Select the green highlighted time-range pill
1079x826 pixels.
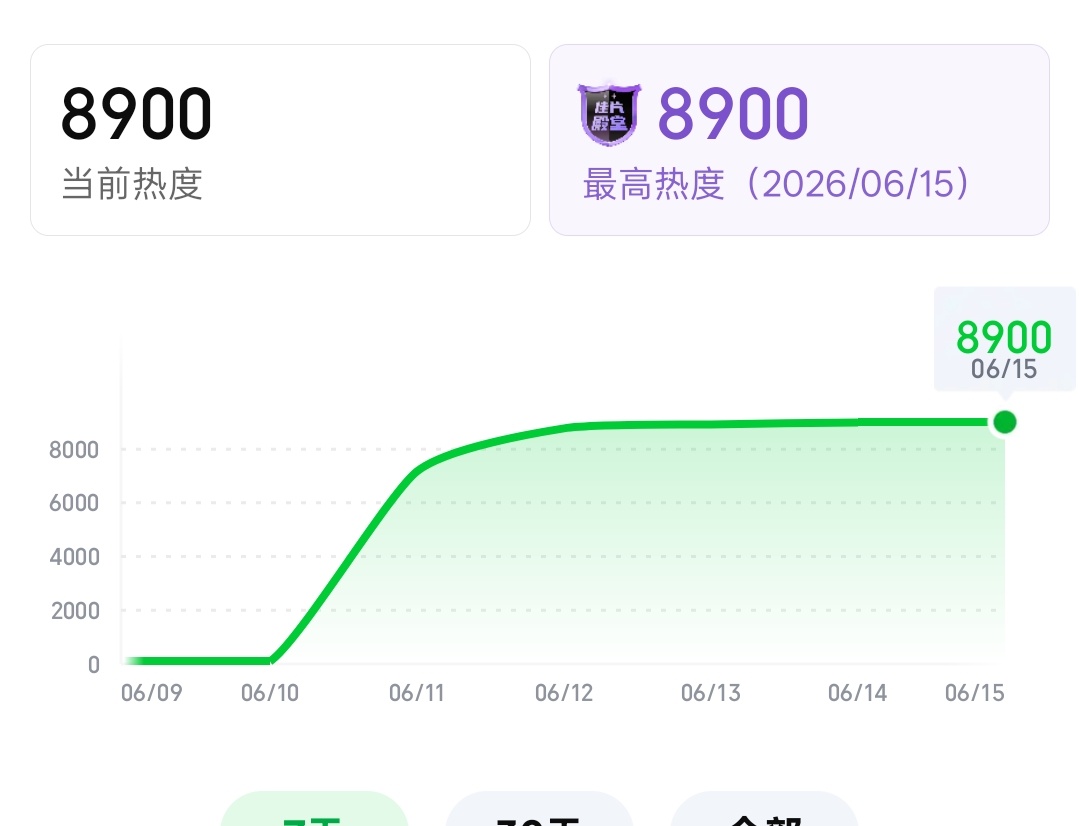click(x=314, y=809)
